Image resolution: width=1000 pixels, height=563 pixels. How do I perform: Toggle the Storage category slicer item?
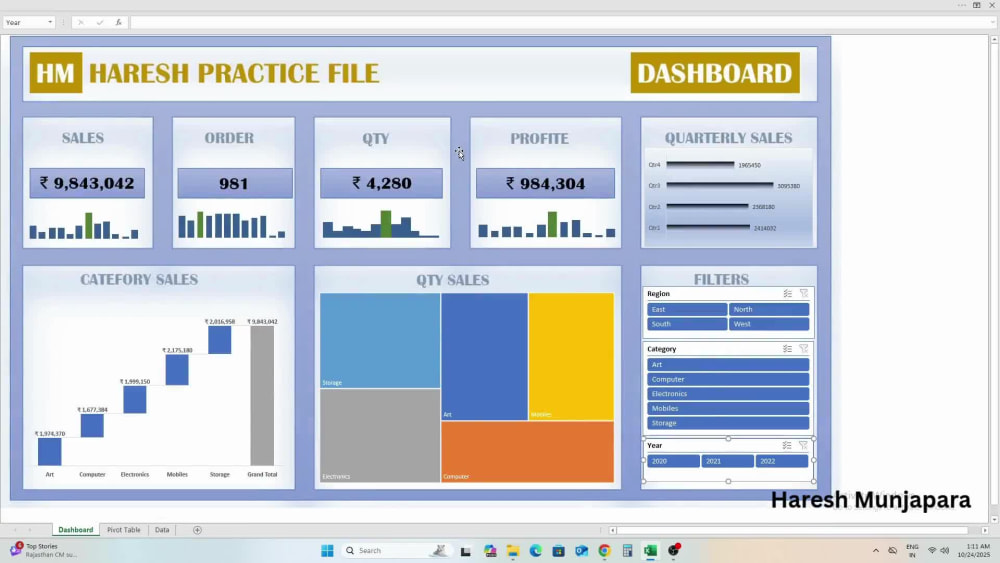click(728, 423)
